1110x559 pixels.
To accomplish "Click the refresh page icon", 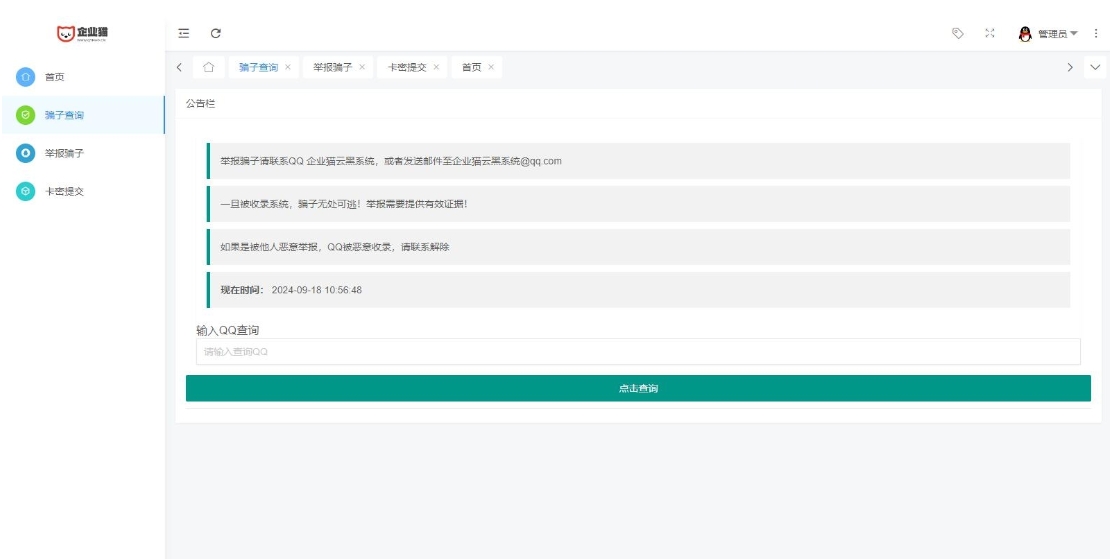I will pos(216,34).
